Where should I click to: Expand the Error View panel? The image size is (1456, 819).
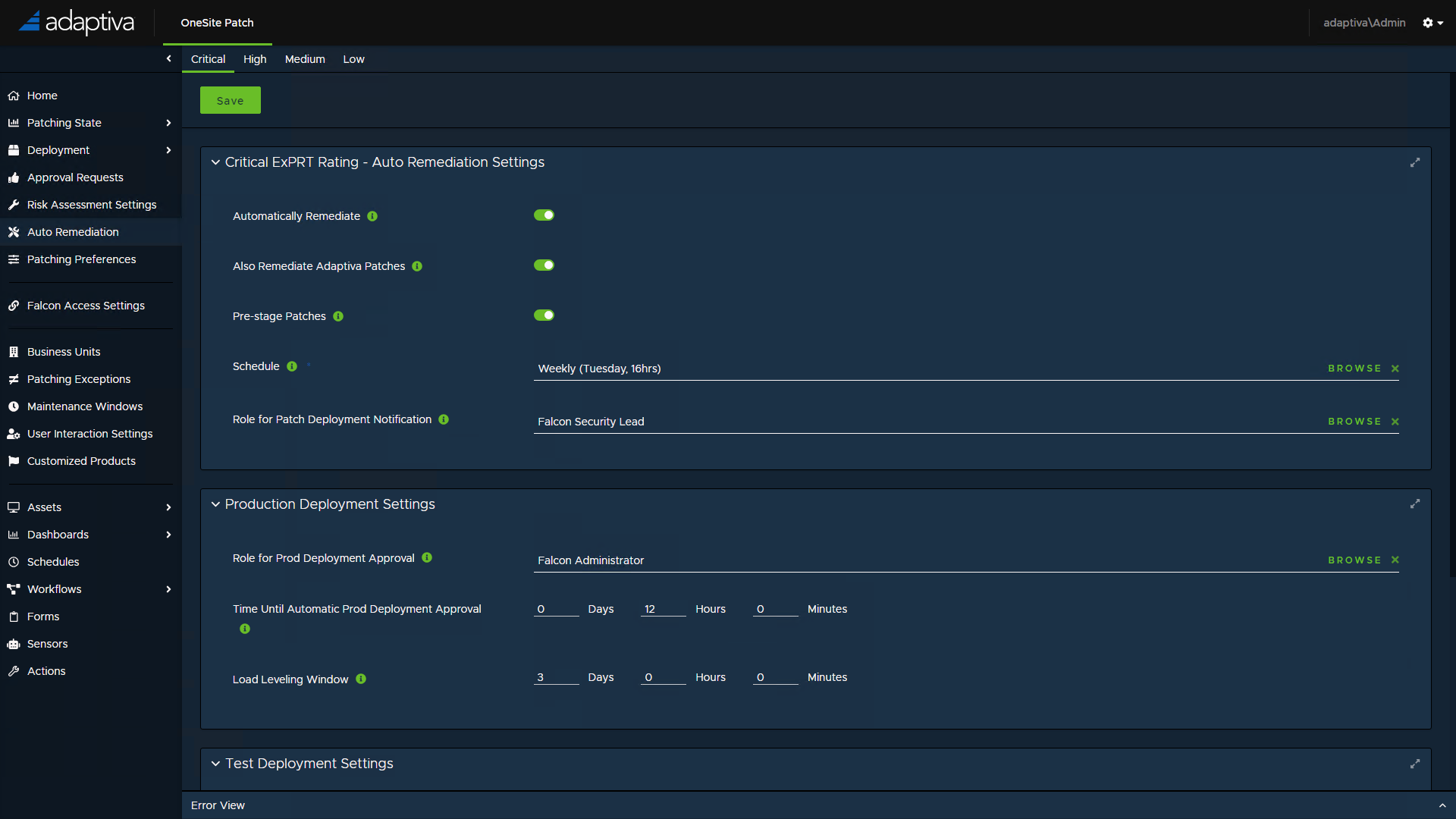(1442, 805)
